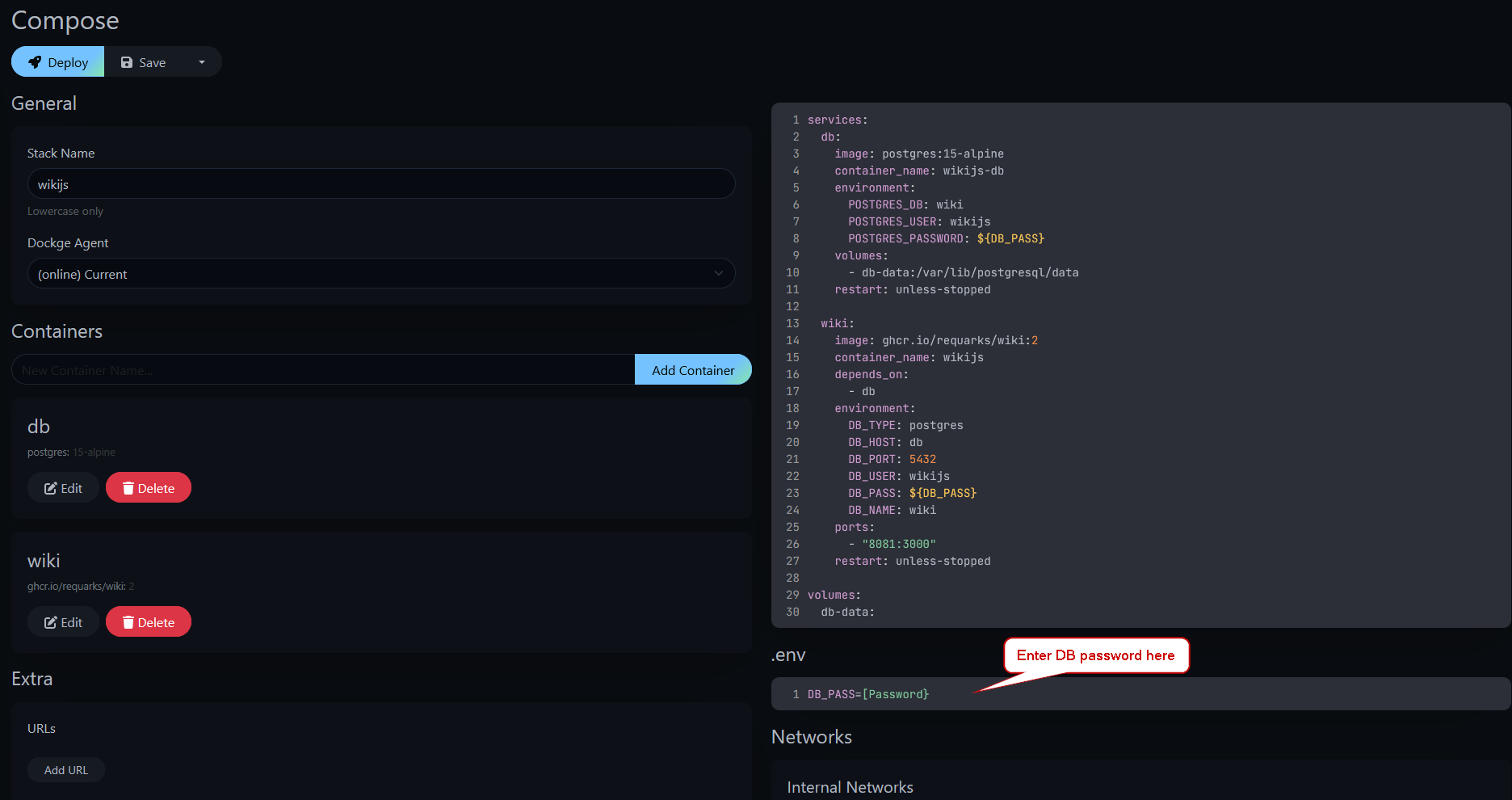
Task: Click 'DB_PASS: ${DB_PASS}' line in compose
Action: [x=912, y=493]
